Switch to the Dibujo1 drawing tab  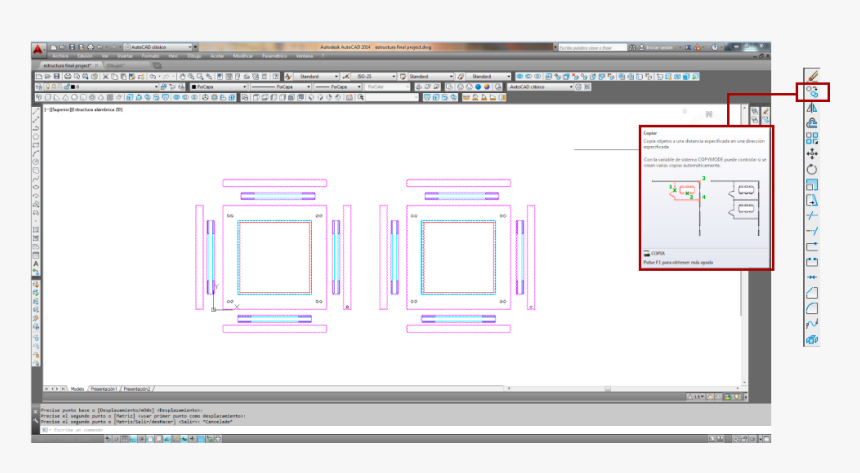click(x=115, y=66)
